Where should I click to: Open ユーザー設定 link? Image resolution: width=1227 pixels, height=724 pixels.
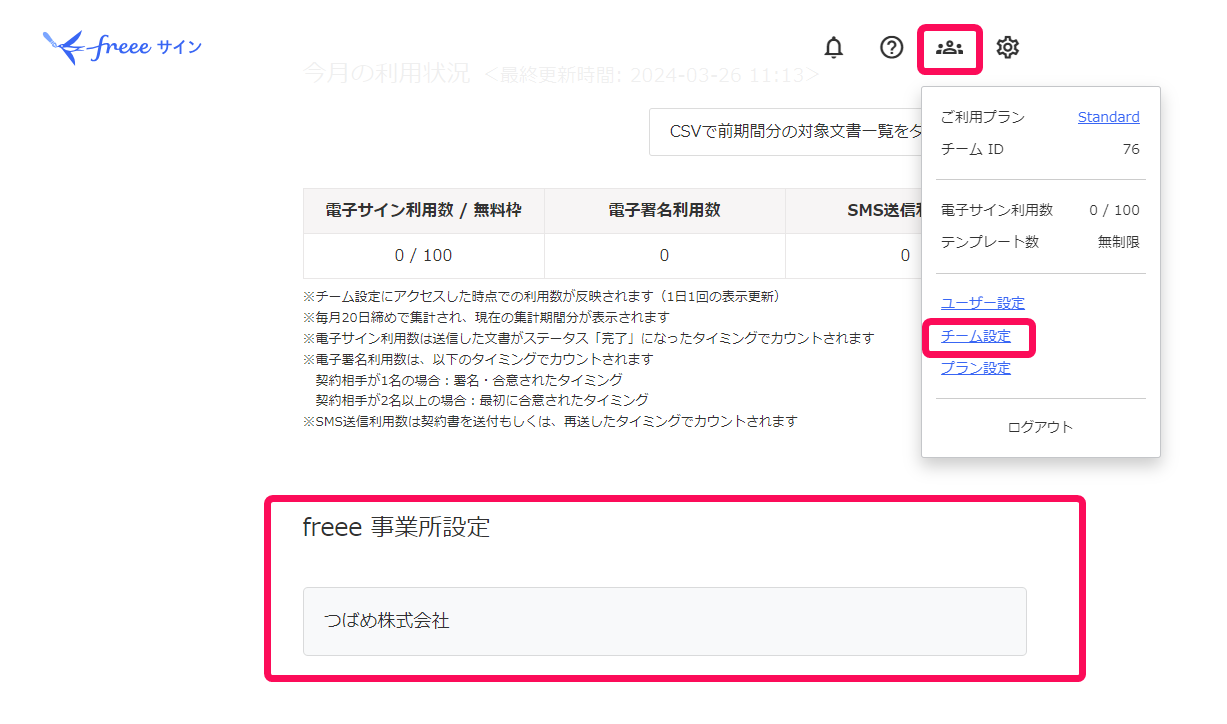[983, 303]
